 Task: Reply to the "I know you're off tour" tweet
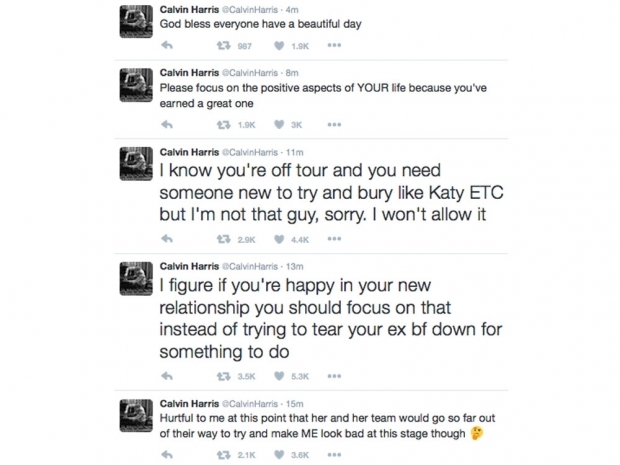tap(167, 239)
